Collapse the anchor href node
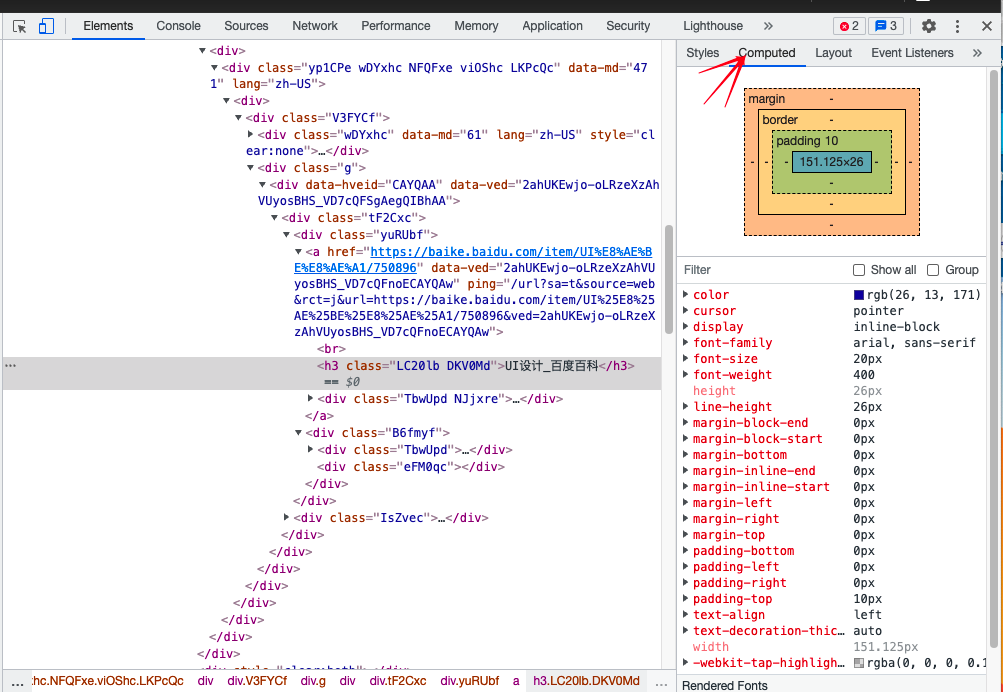The image size is (1003, 692). tap(299, 251)
